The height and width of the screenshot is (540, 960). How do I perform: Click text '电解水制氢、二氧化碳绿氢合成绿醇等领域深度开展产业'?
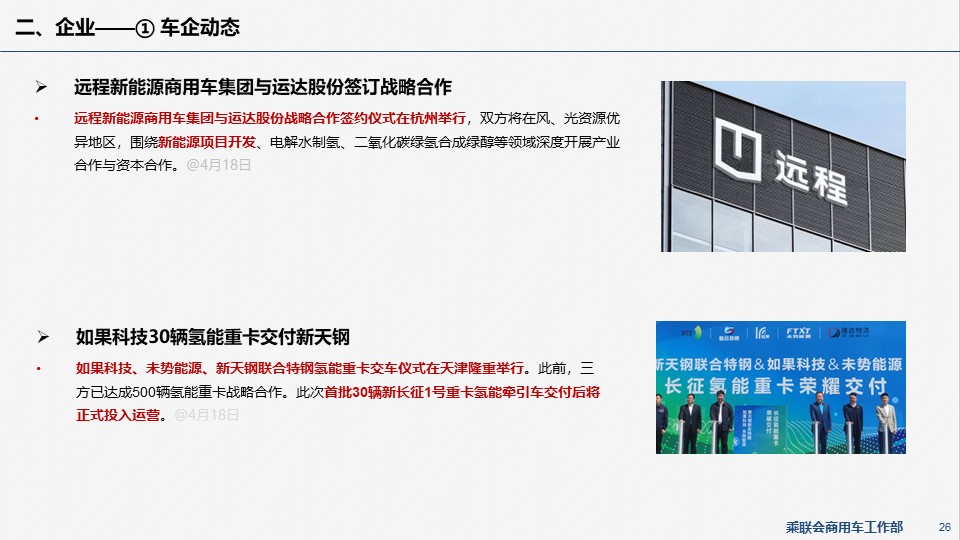coord(445,142)
